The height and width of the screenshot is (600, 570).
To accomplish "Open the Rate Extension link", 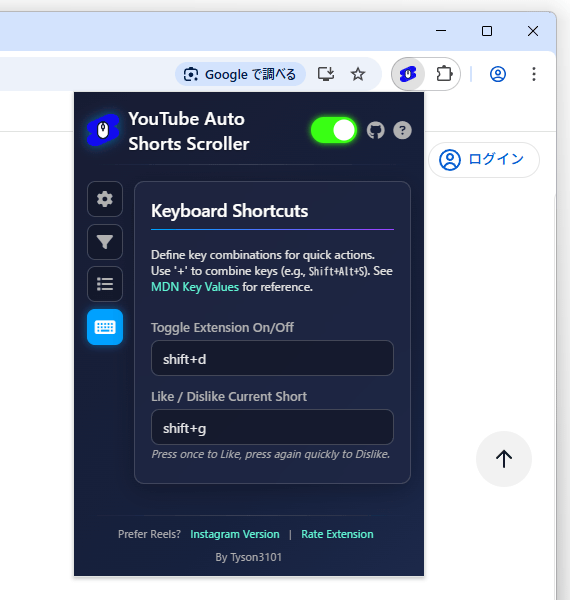I will 337,534.
